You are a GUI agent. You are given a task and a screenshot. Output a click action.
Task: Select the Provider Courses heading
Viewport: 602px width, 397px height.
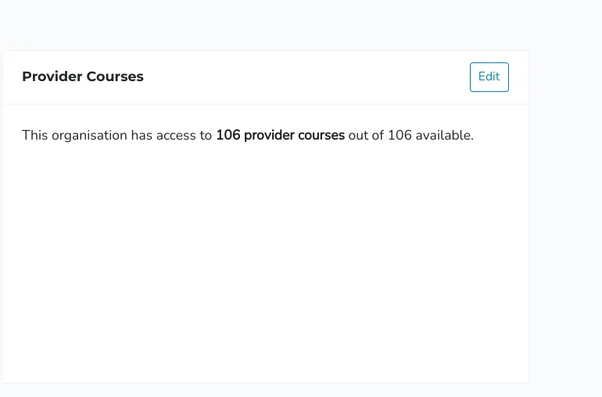pos(83,76)
